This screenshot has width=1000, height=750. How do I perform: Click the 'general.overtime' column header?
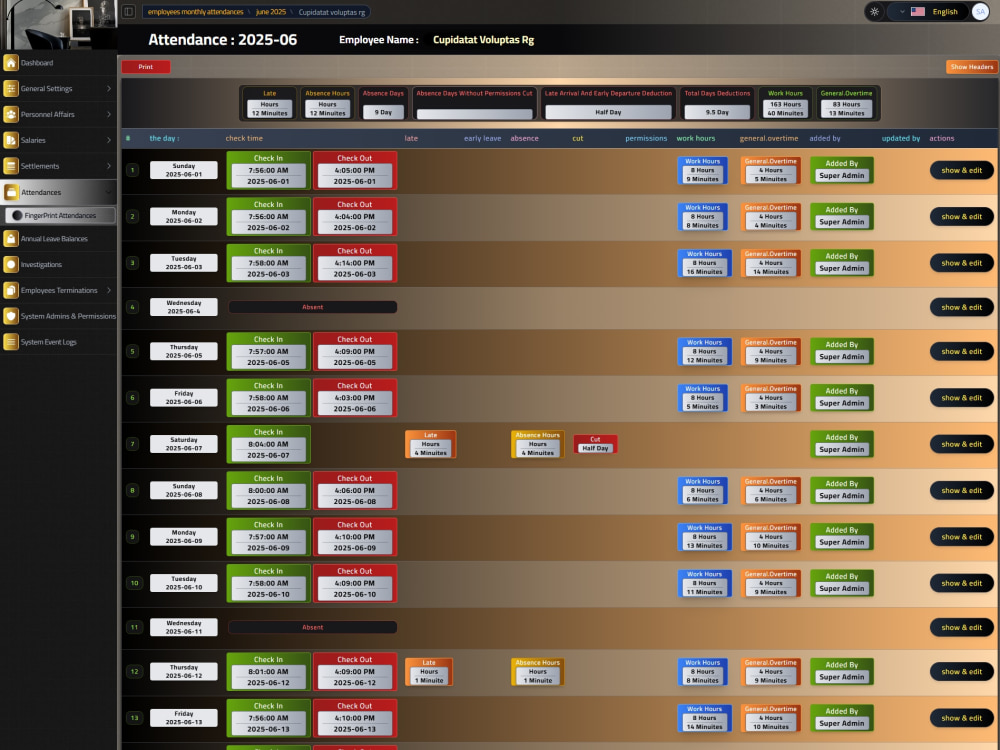pos(768,138)
